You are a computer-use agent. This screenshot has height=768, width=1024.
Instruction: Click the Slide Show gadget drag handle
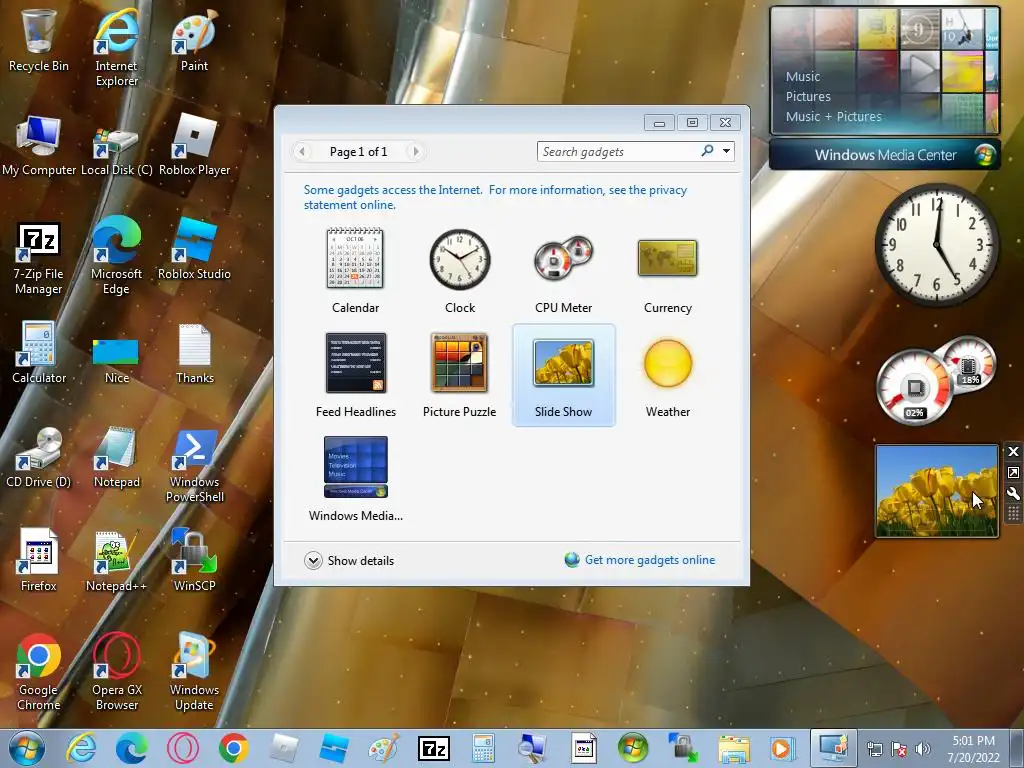[x=1013, y=513]
